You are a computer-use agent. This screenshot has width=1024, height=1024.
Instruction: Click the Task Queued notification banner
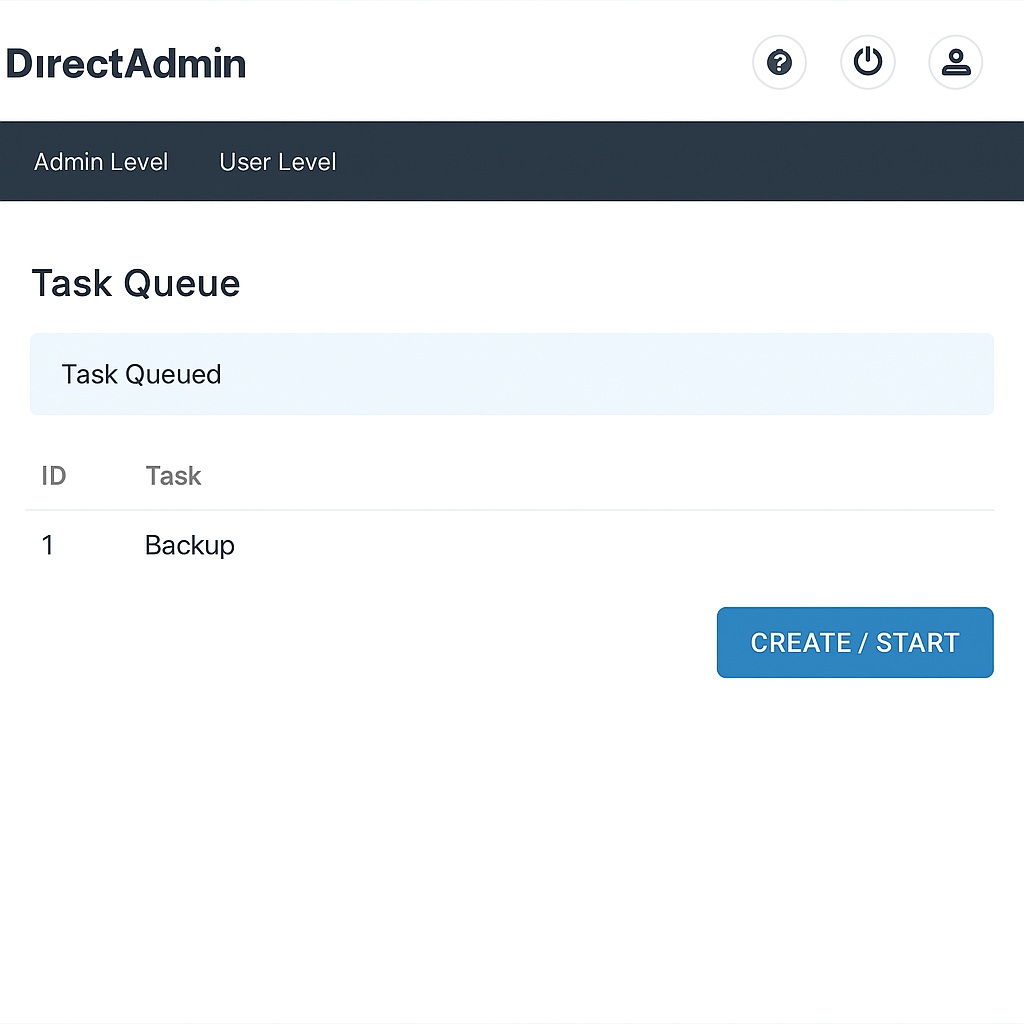point(511,374)
